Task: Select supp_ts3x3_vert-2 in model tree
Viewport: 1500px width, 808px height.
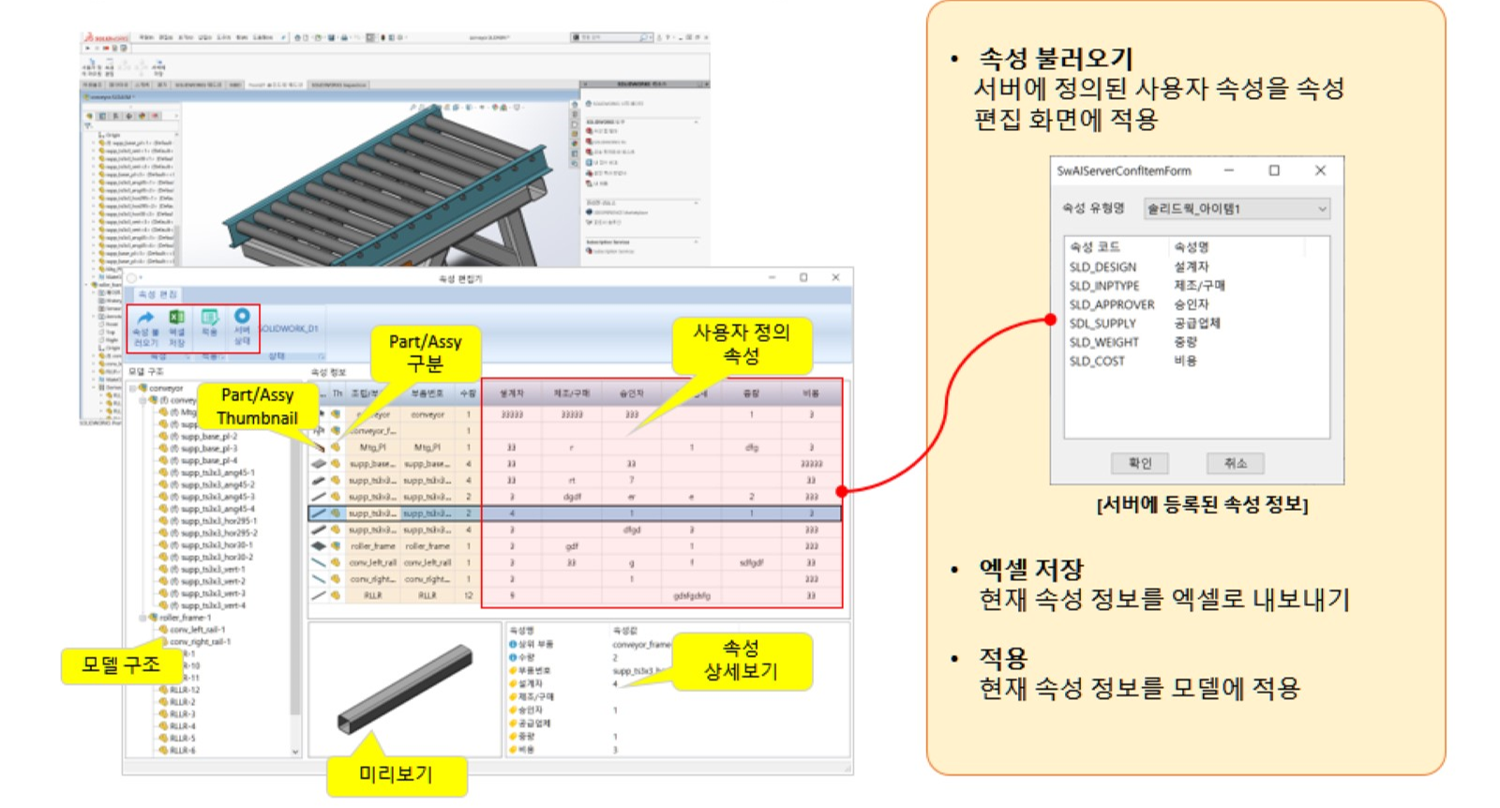Action: pos(202,581)
